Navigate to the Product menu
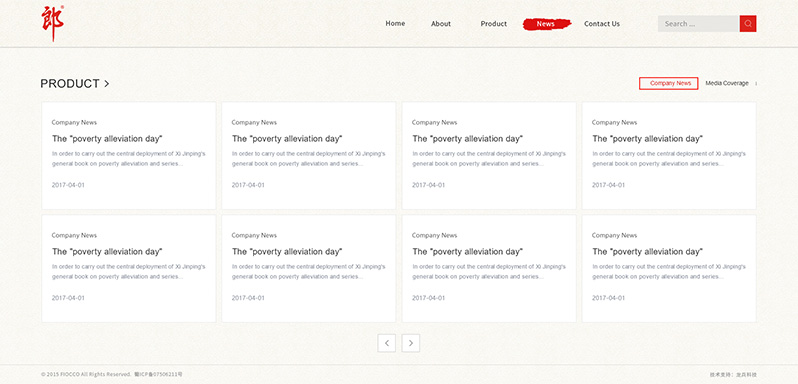Image resolution: width=798 pixels, height=384 pixels. coord(494,23)
